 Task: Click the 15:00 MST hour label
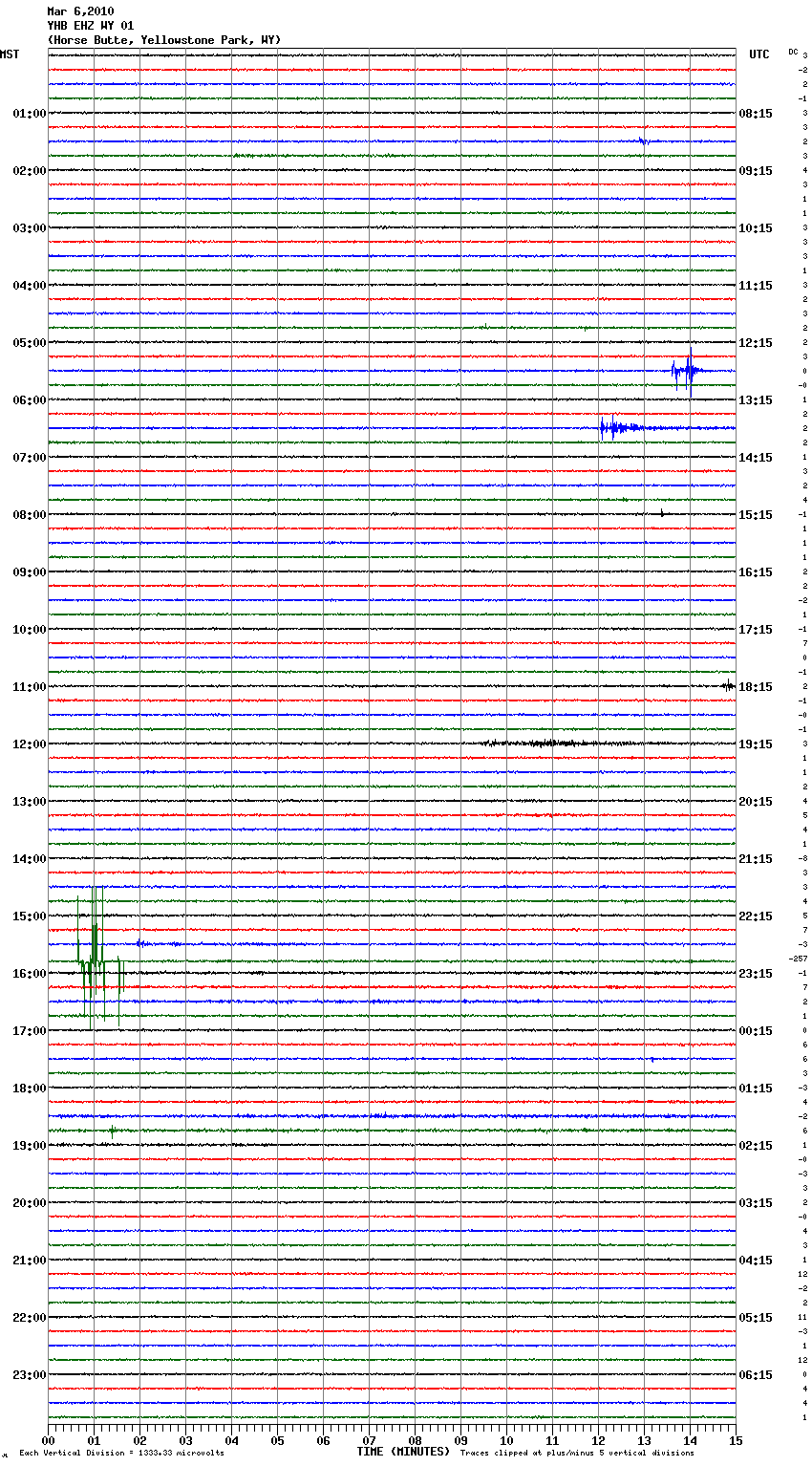pos(30,916)
